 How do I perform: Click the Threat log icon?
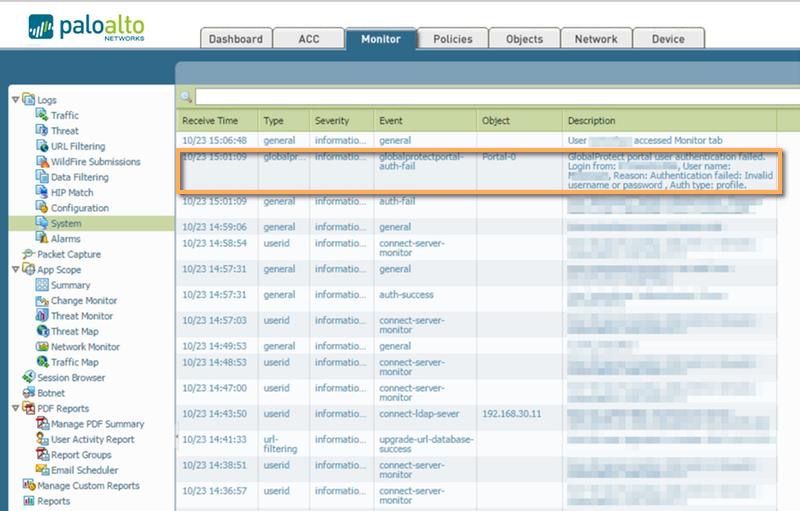42,130
